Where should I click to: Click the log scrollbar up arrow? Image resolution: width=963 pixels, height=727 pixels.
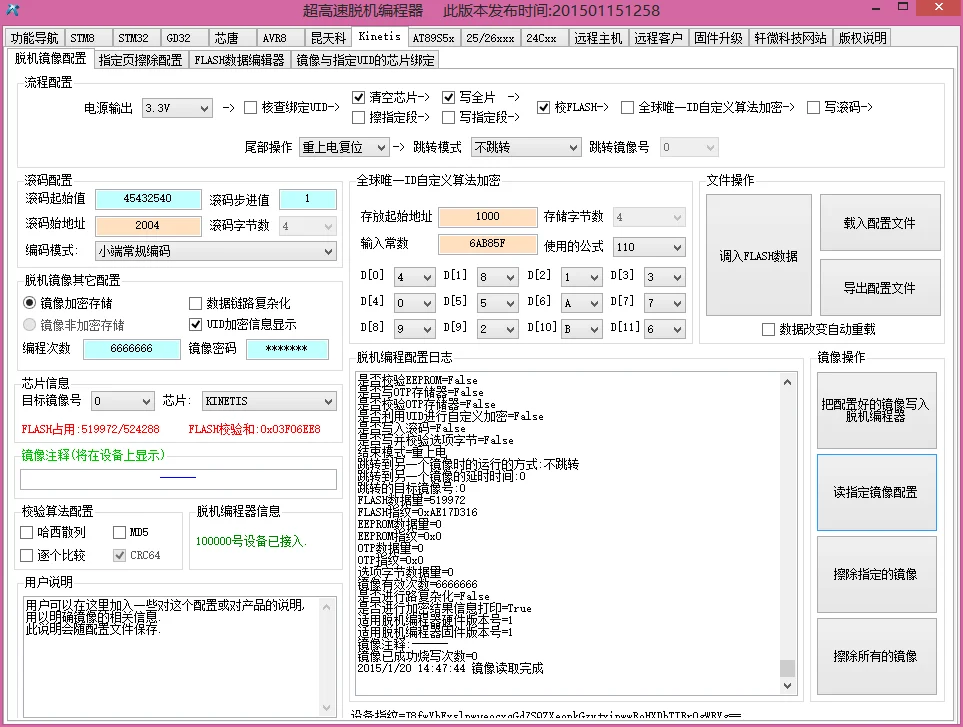point(787,382)
